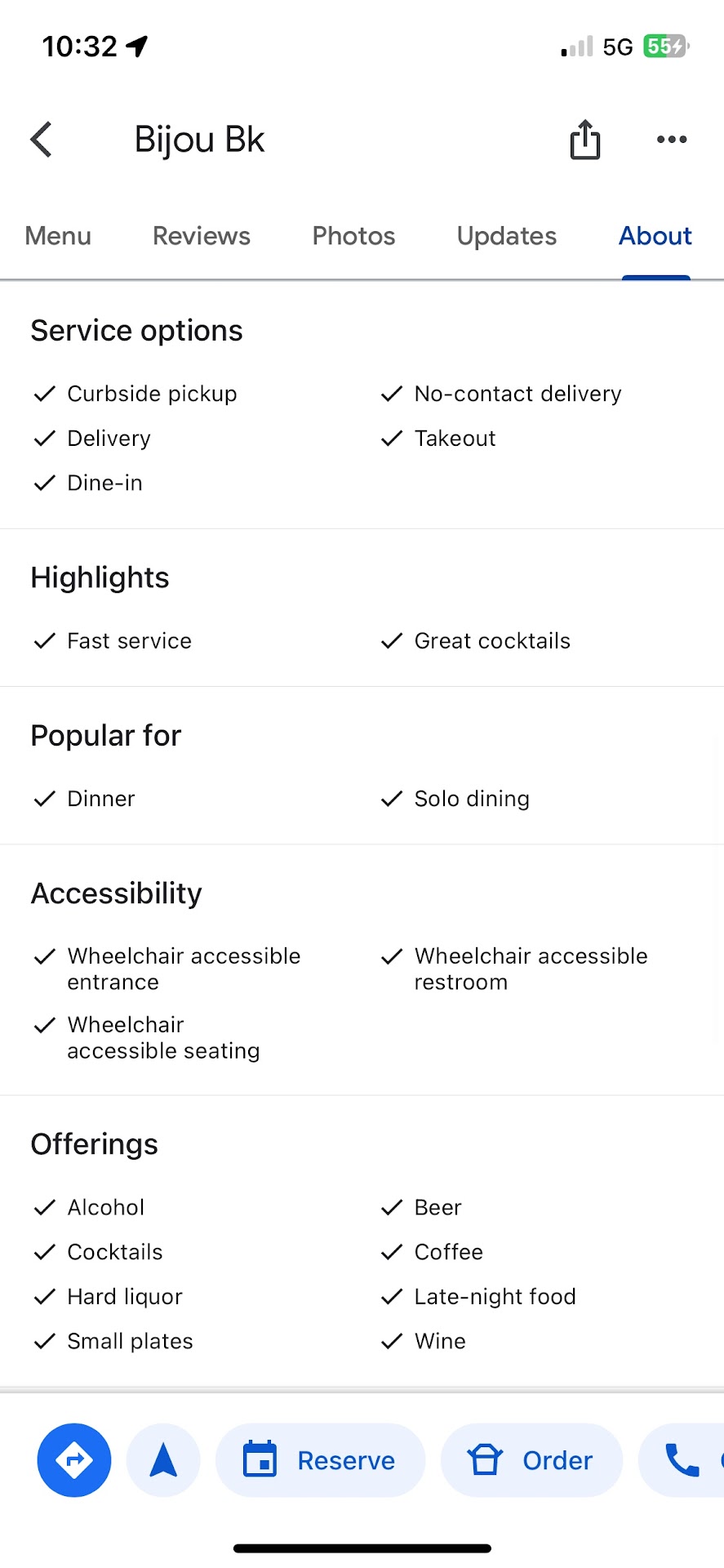
Task: Tap the shopping basket icon on Order
Action: pyautogui.click(x=485, y=1459)
